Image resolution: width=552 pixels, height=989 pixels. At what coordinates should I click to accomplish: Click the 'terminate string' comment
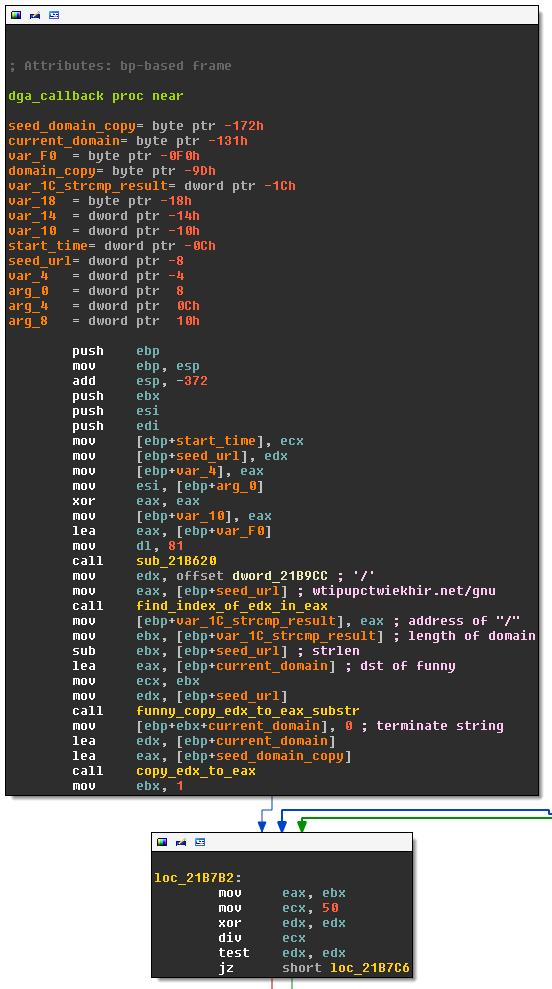click(x=440, y=726)
